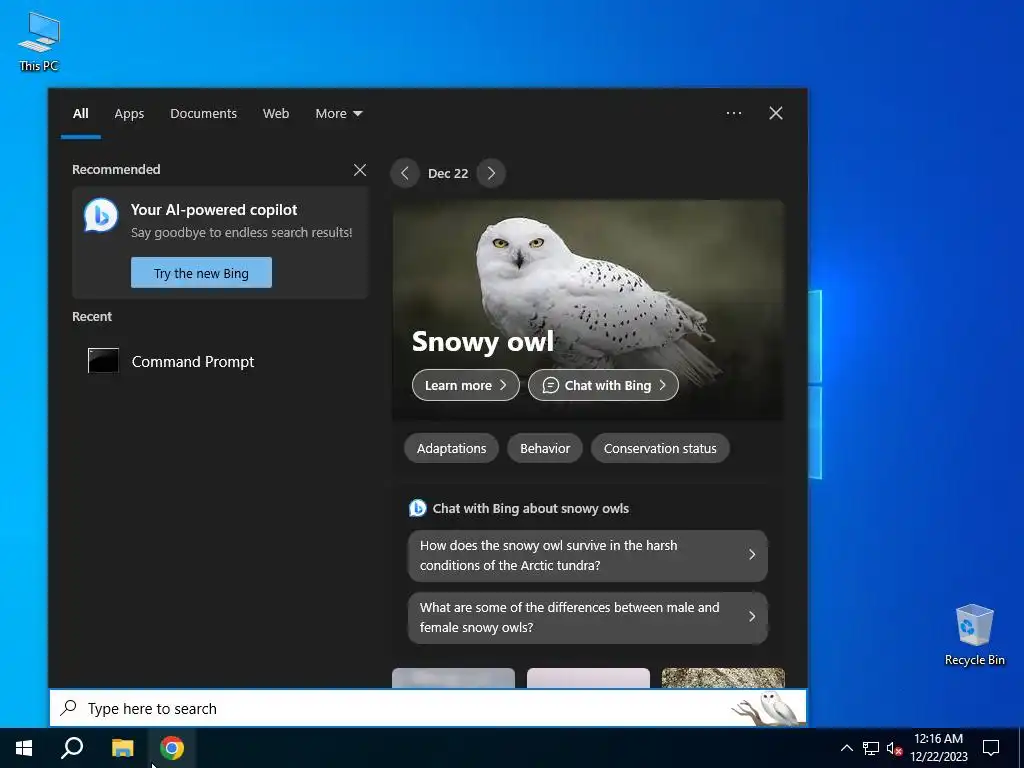This screenshot has width=1024, height=768.
Task: Open This PC desktop icon
Action: coord(39,42)
